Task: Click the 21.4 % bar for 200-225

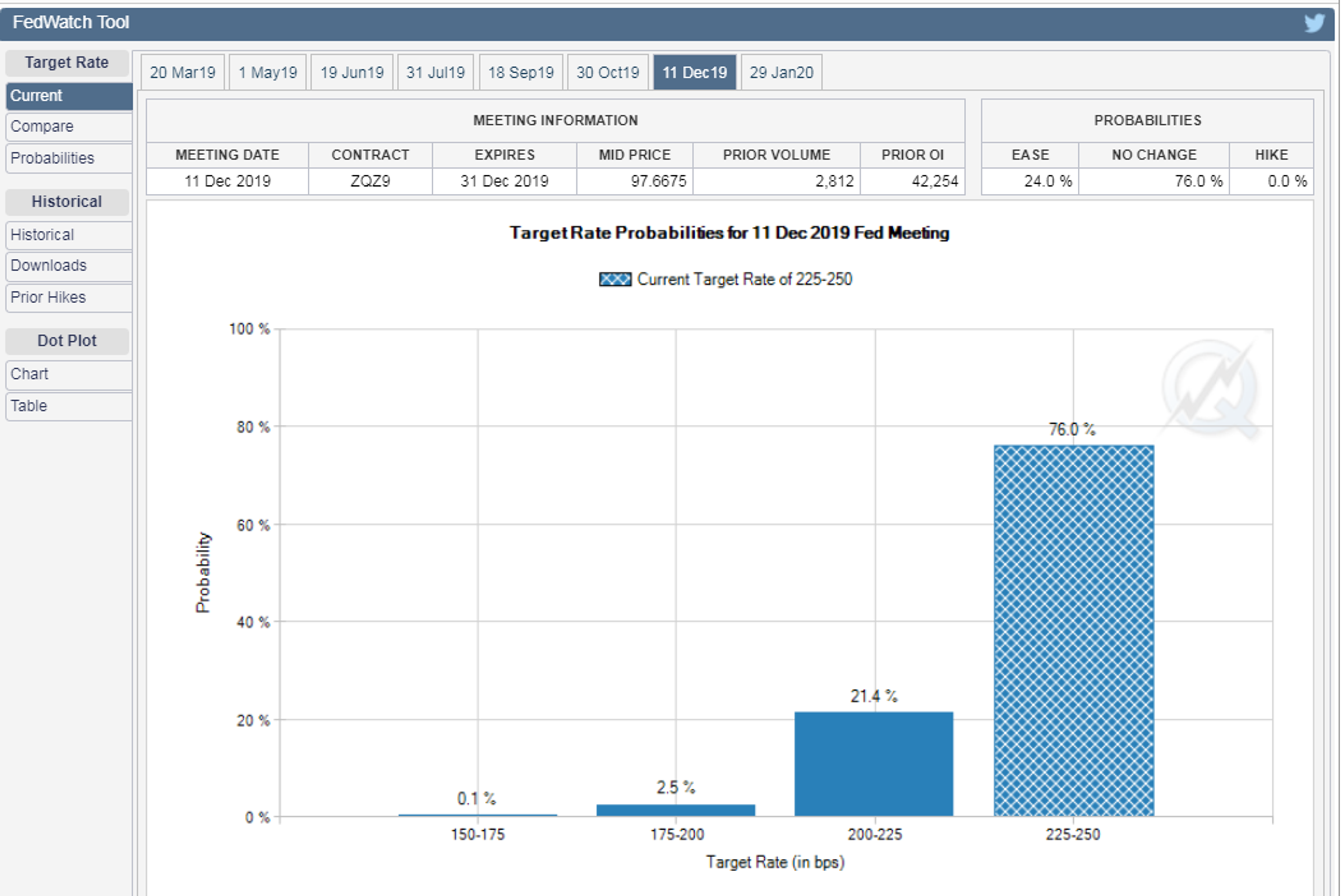Action: point(874,764)
